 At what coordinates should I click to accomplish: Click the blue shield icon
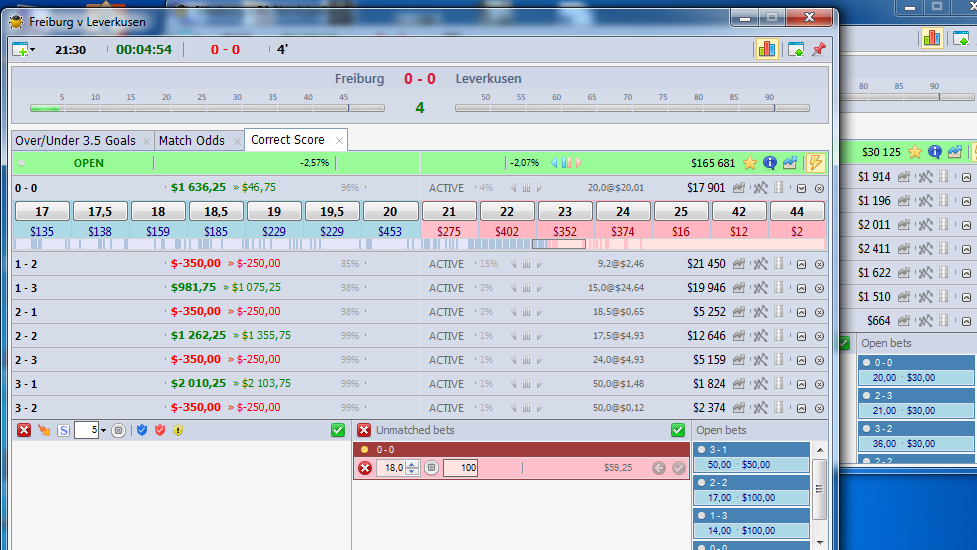tap(142, 430)
